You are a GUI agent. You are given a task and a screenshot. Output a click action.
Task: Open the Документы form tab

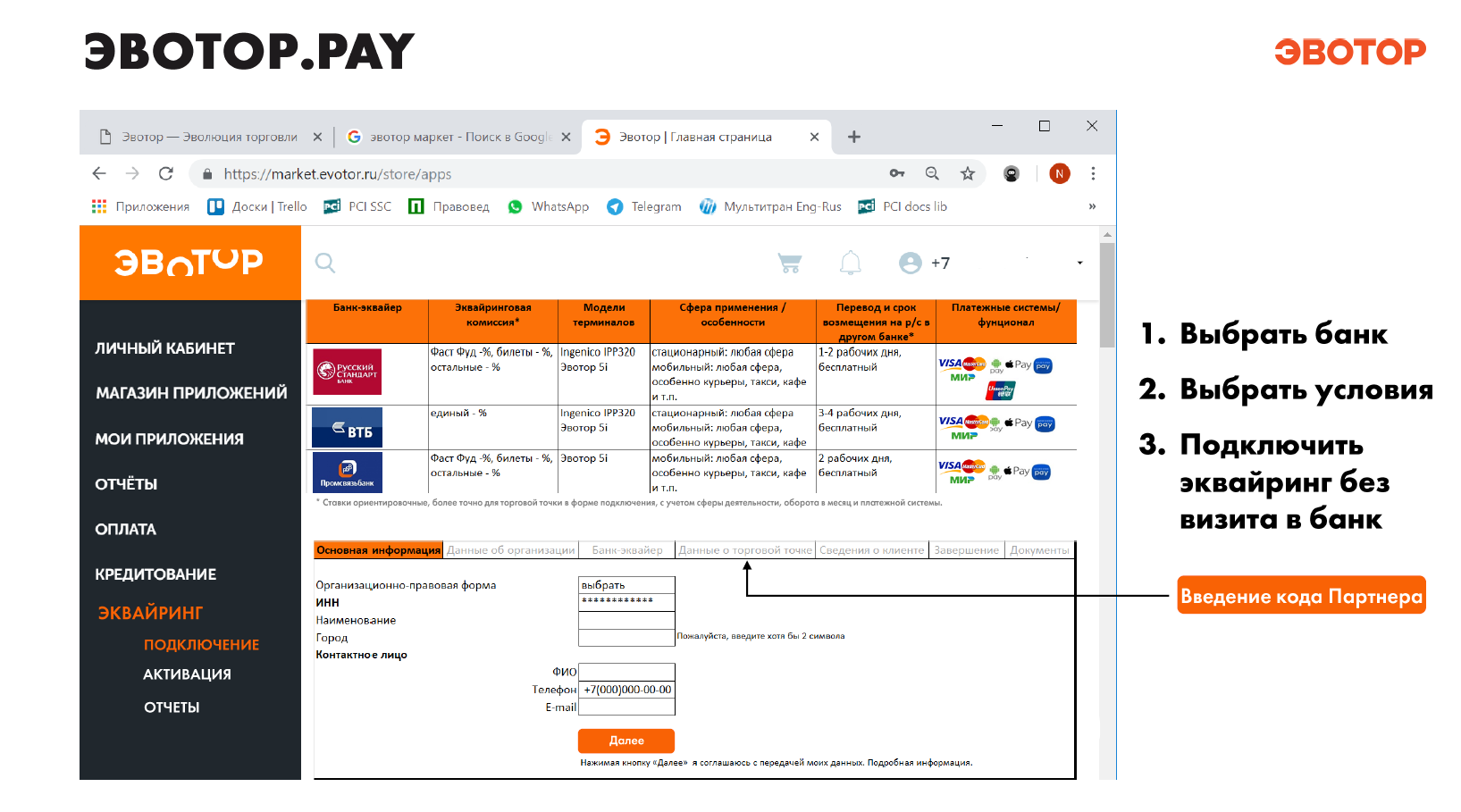click(x=1039, y=550)
